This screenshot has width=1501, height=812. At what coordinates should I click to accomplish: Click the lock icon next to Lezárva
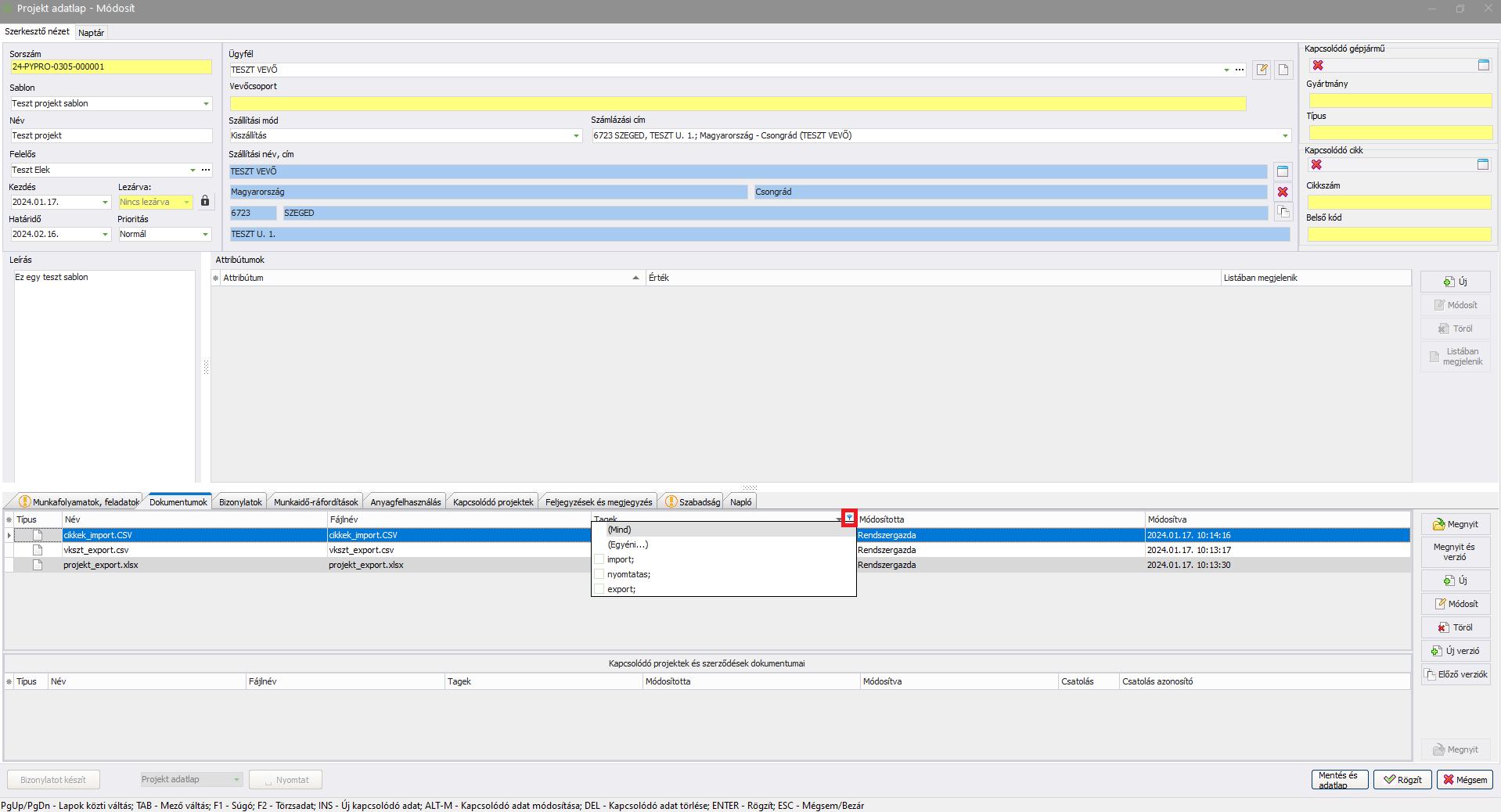[205, 201]
